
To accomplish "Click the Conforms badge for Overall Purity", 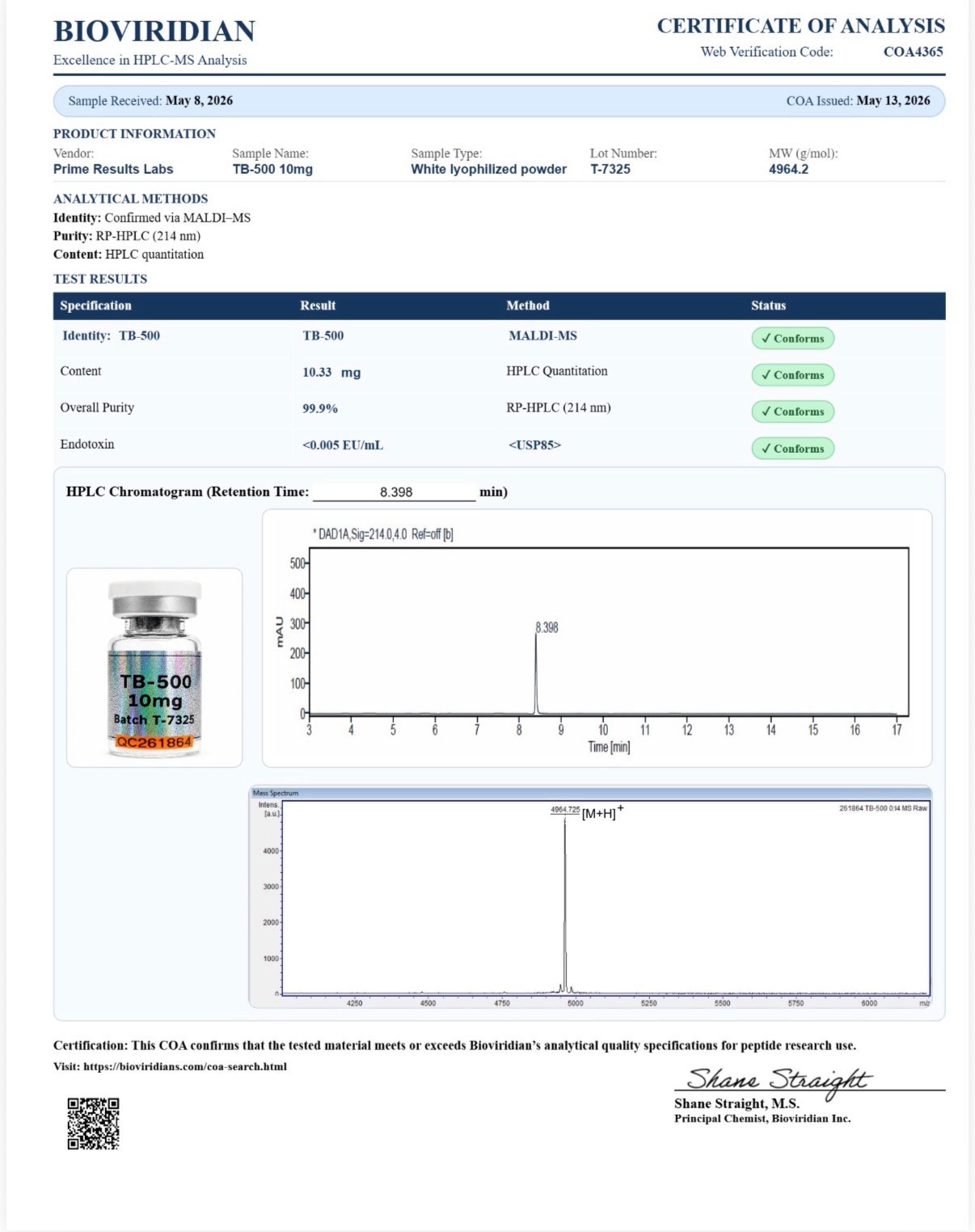I will coord(792,411).
